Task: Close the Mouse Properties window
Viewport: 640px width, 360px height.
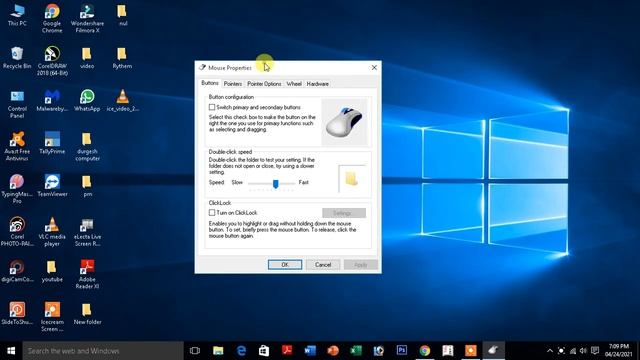Action: (374, 68)
